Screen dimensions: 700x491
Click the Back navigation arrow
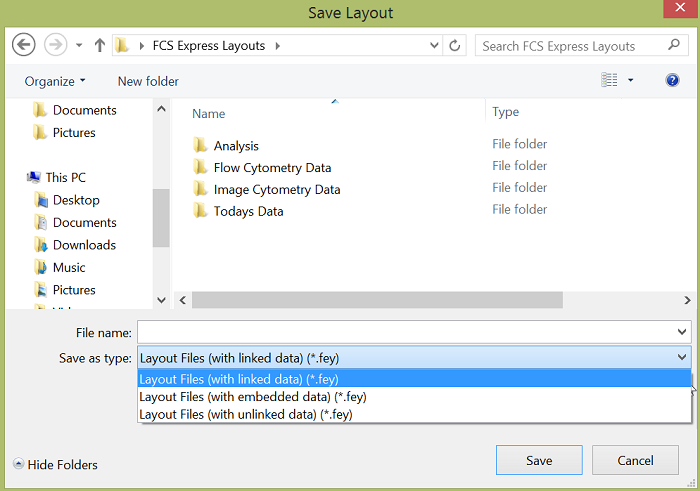point(23,45)
